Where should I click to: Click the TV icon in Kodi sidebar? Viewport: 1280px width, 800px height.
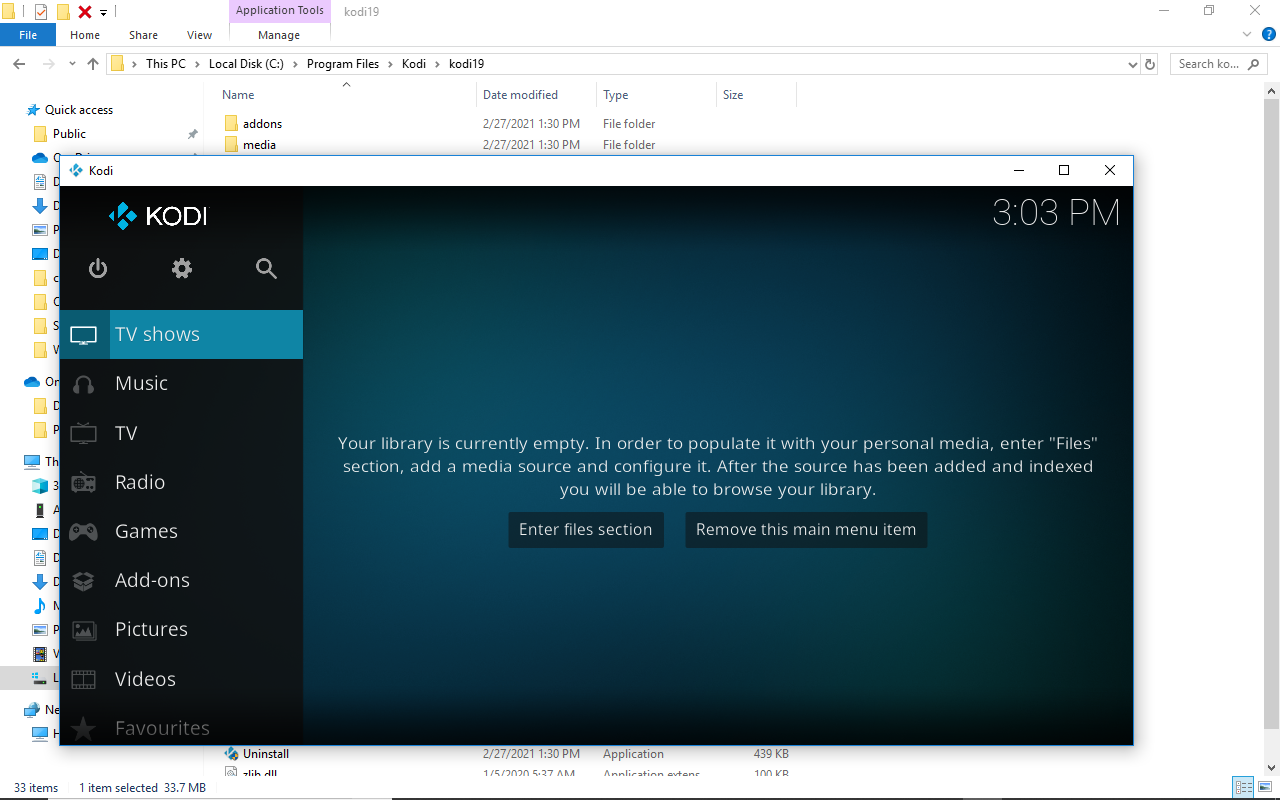tap(84, 433)
